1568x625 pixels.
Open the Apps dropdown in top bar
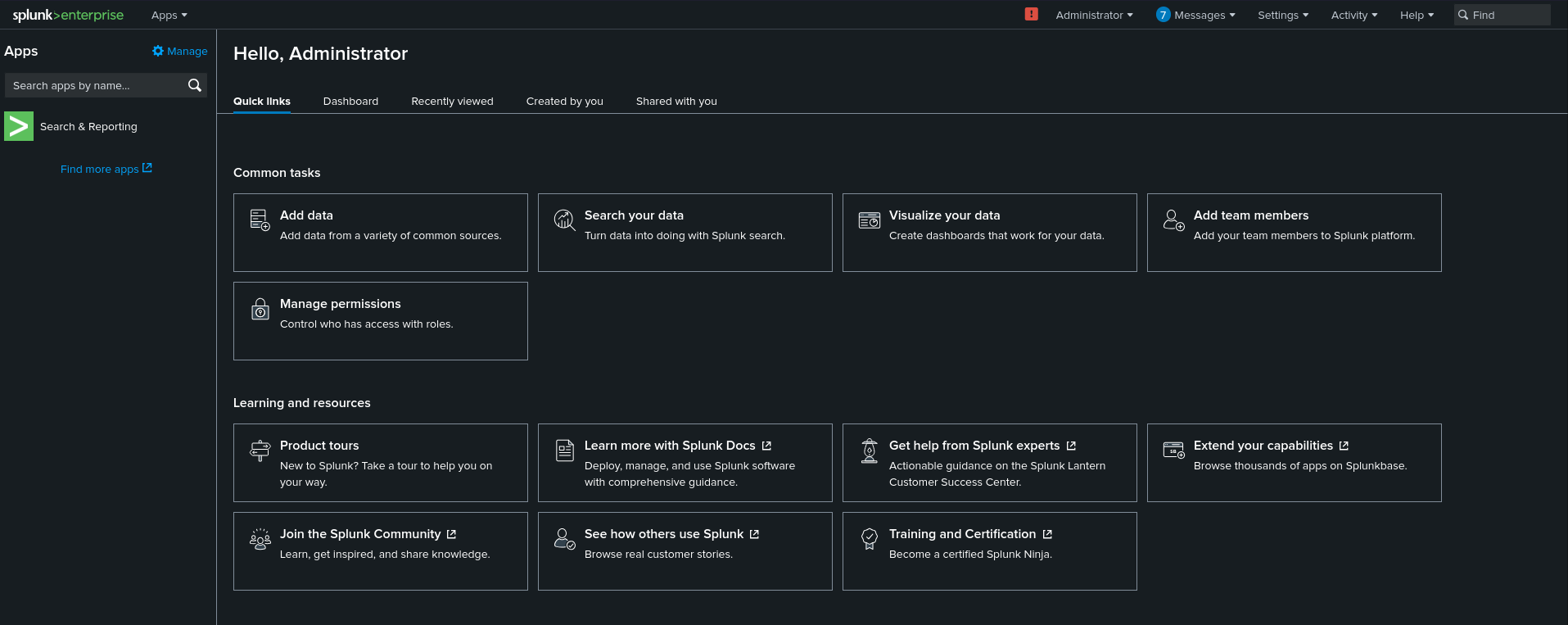(169, 15)
